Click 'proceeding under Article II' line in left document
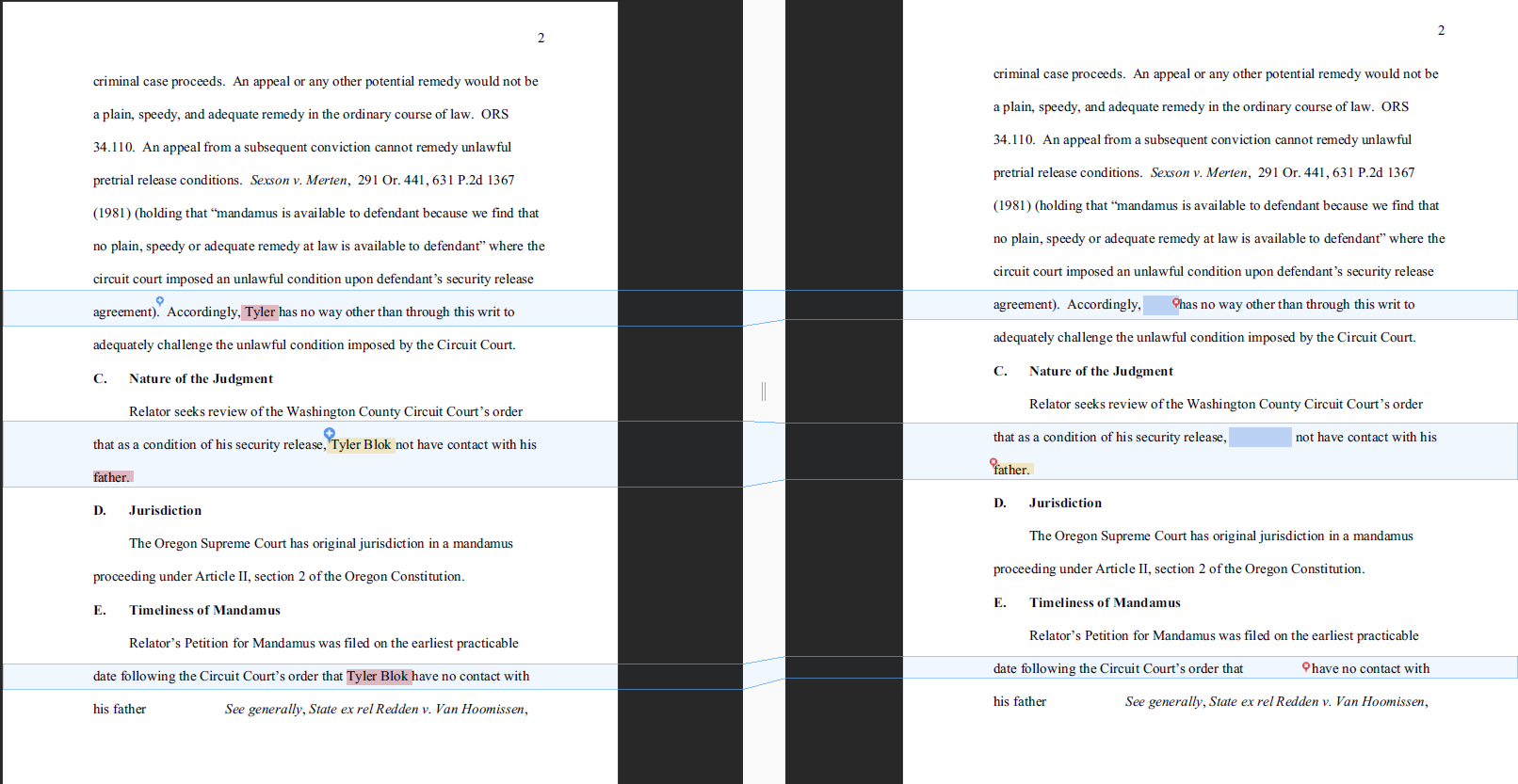1518x784 pixels. click(279, 576)
